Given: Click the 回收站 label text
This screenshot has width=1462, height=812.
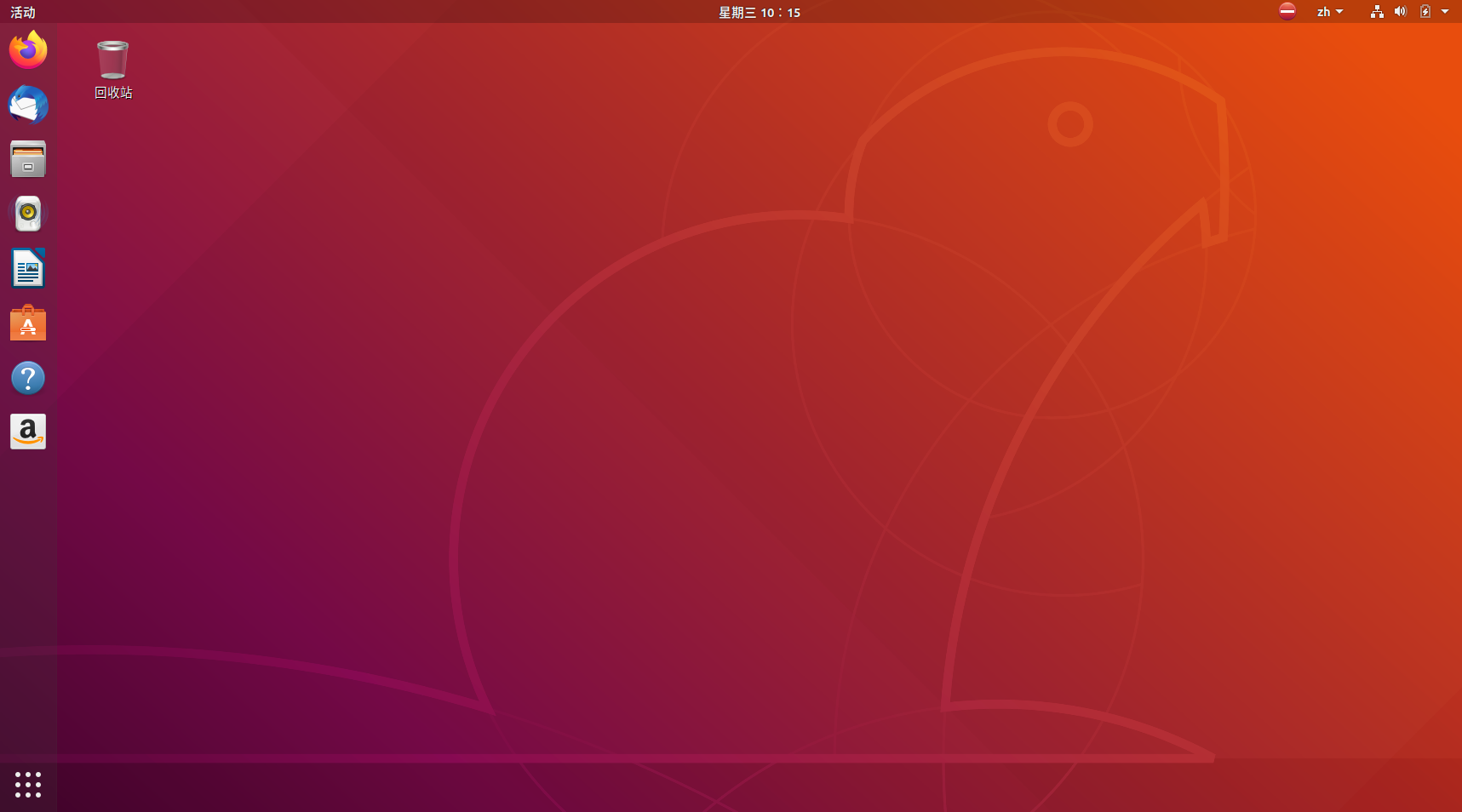Looking at the screenshot, I should click(113, 93).
